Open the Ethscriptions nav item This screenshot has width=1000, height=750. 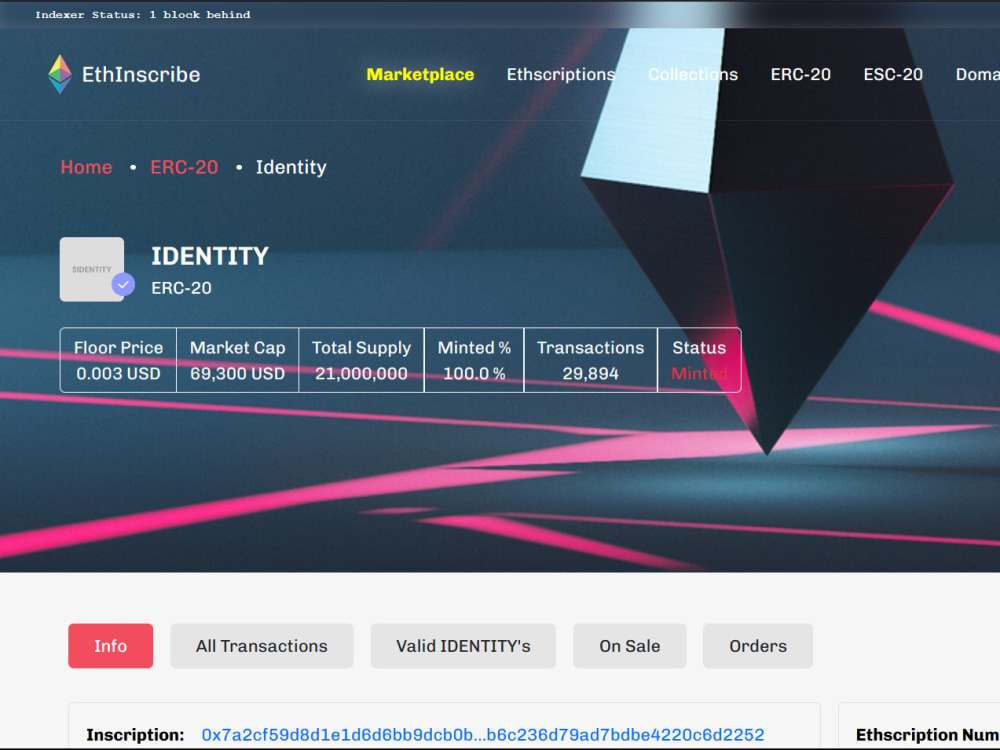[x=561, y=75]
